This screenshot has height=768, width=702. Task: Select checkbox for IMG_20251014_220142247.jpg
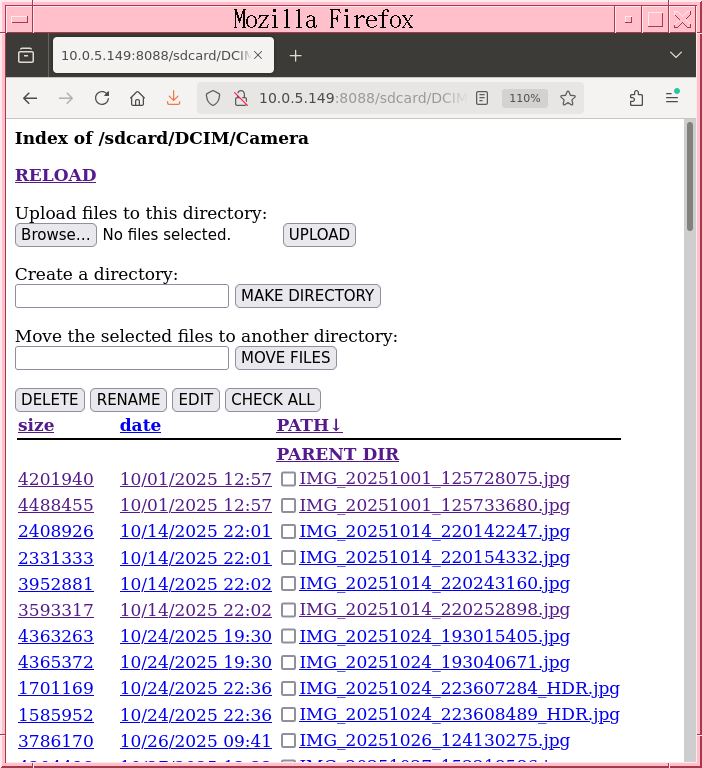tap(288, 532)
